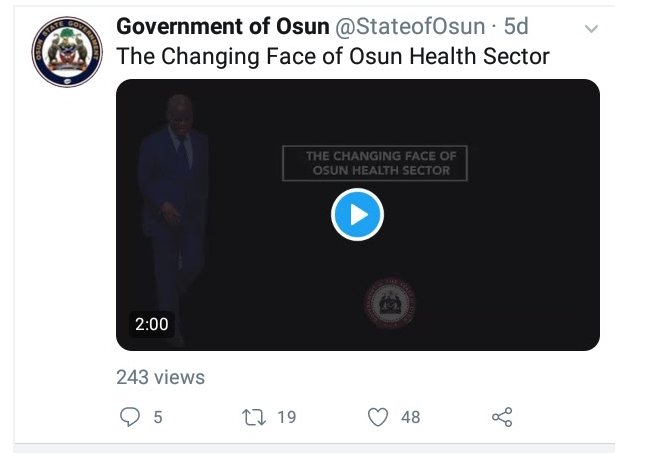The width and height of the screenshot is (662, 459).
Task: Click the retweet count number 19
Action: (287, 417)
